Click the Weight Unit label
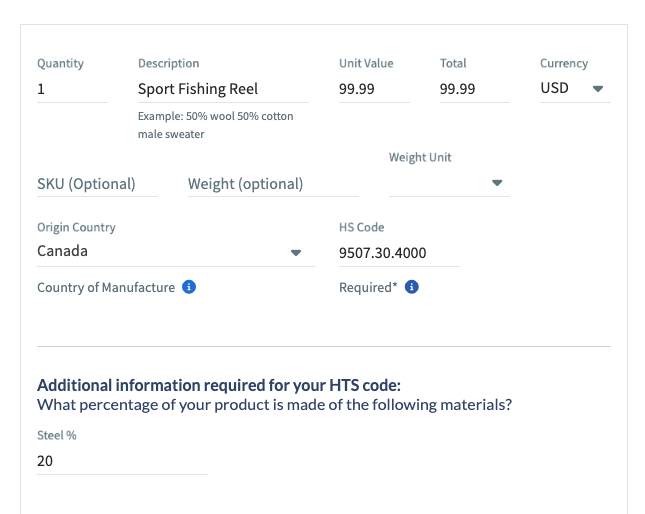Image resolution: width=645 pixels, height=514 pixels. 420,157
